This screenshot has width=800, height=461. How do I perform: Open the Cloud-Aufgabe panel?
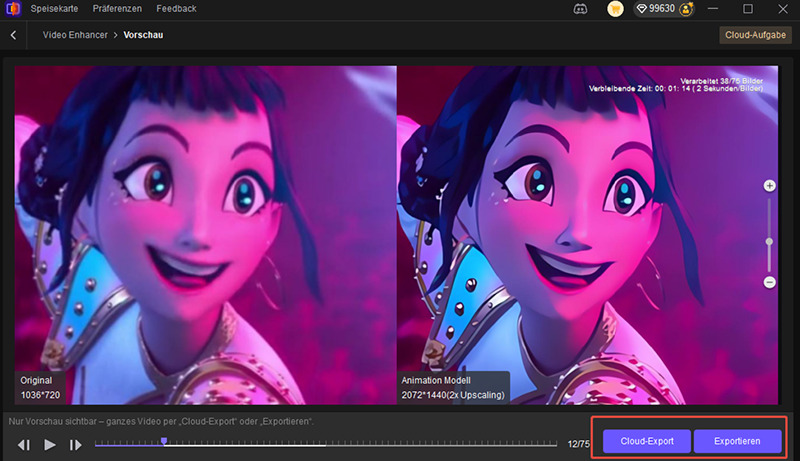755,35
